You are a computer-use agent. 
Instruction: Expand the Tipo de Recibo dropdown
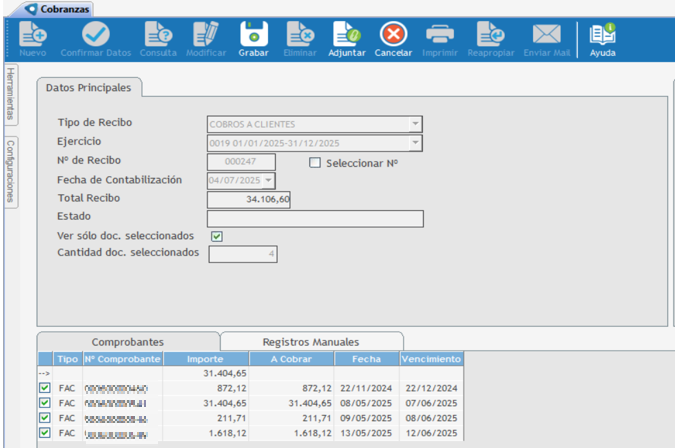[415, 125]
